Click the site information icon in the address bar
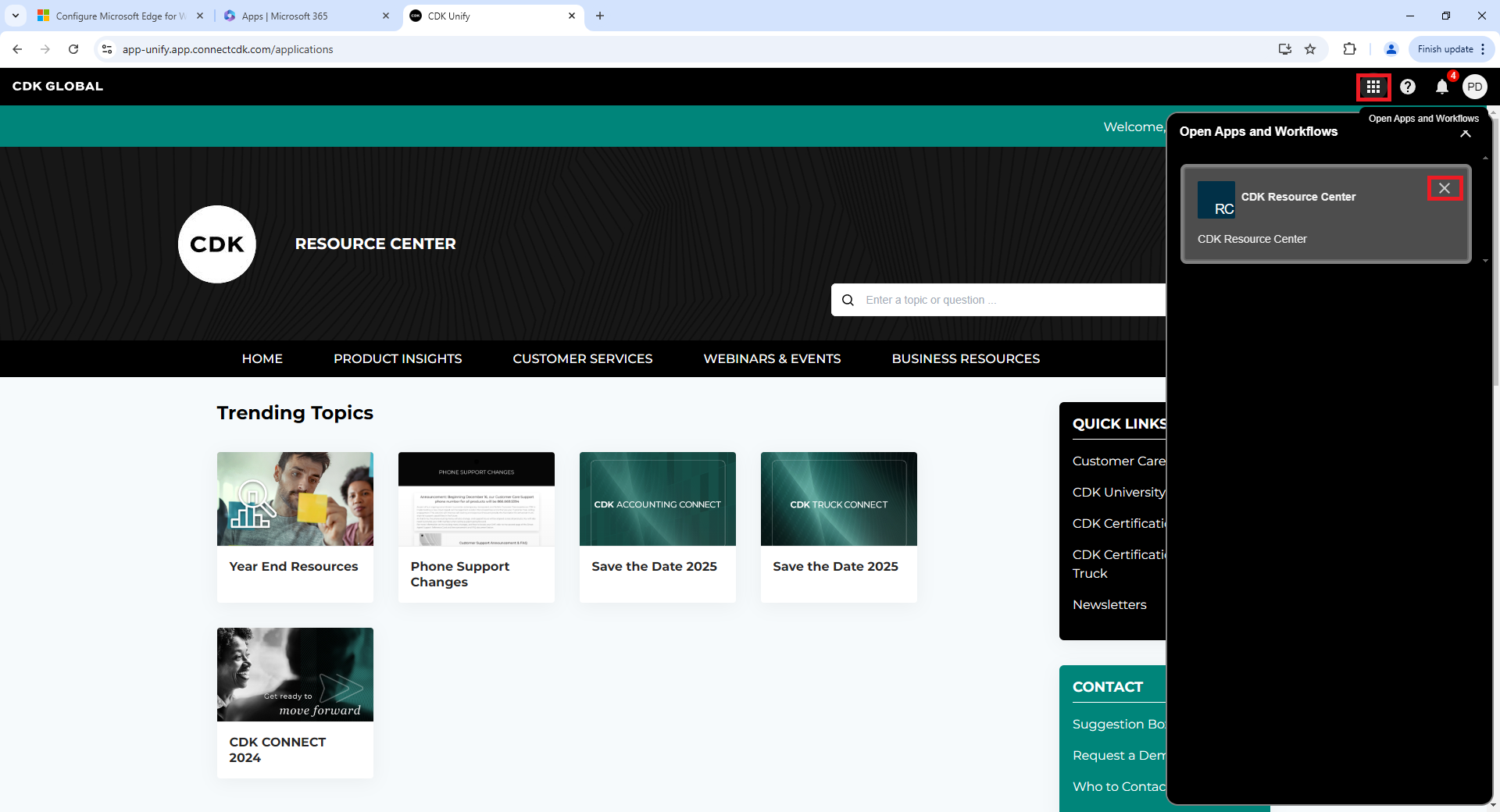The image size is (1500, 812). (107, 49)
